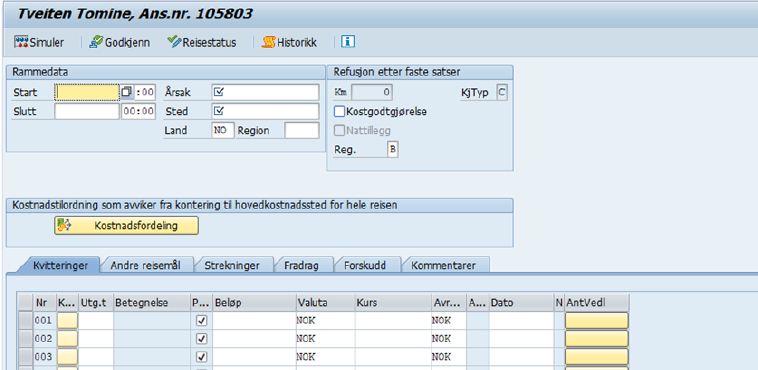Open Reisestatus from the toolbar
Image resolution: width=758 pixels, height=370 pixels.
(202, 43)
